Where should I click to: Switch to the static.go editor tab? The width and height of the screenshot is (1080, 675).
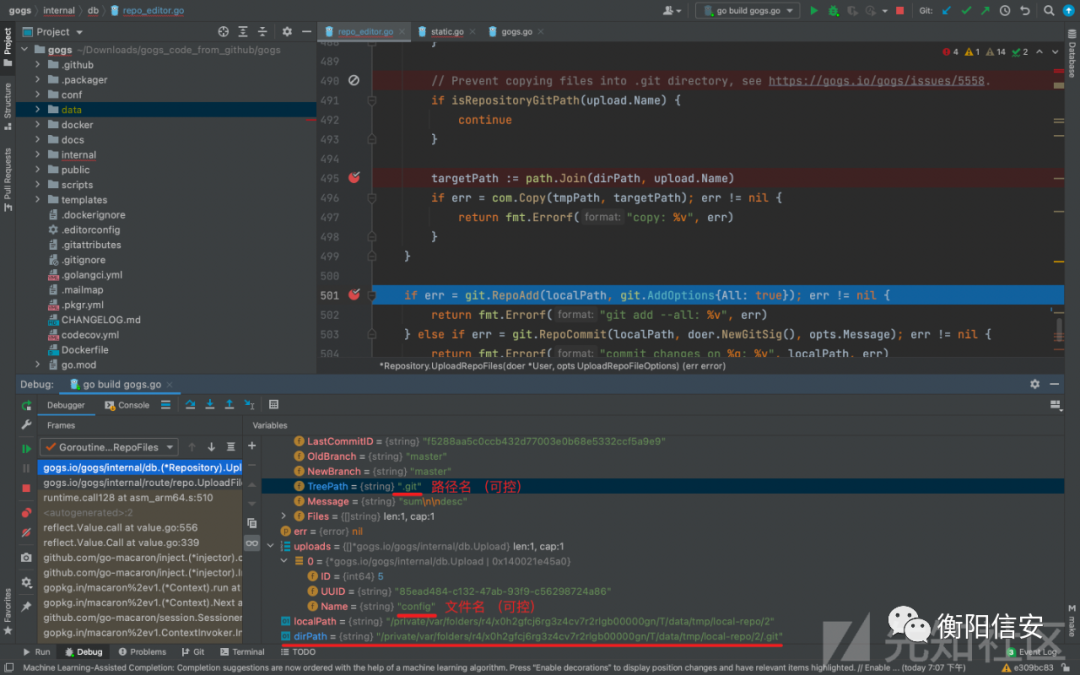click(447, 32)
